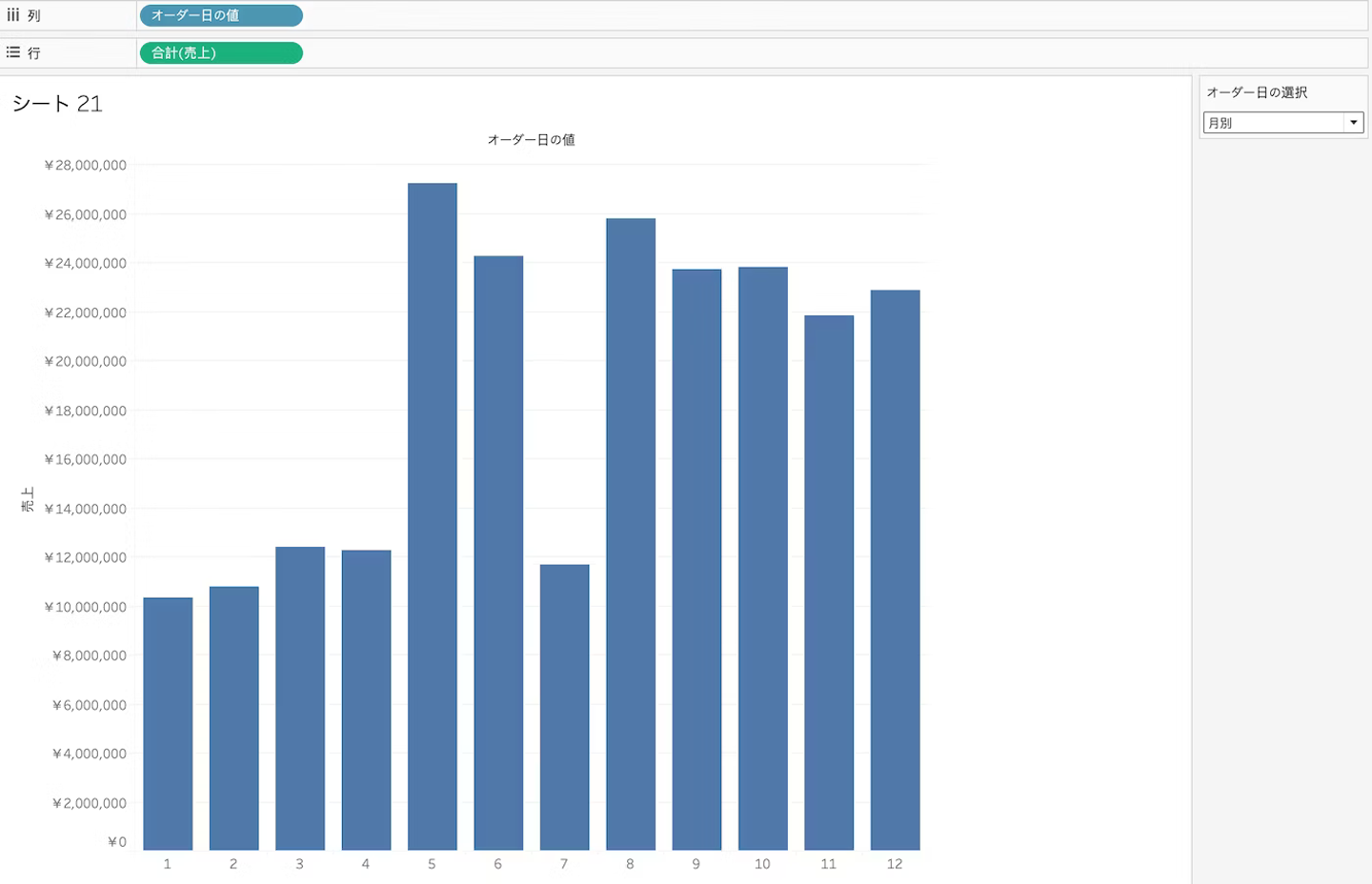The height and width of the screenshot is (884, 1372).
Task: Open the 月別 parameter dropdown
Action: 1283,123
